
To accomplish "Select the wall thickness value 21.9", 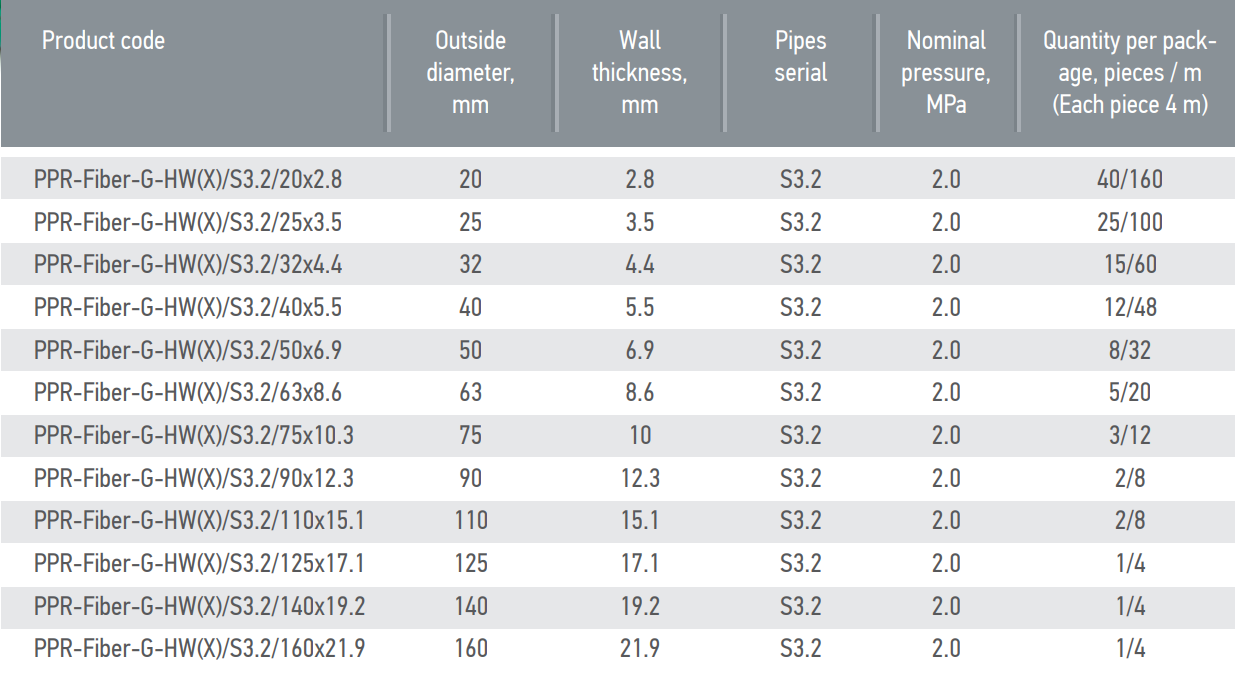I will click(x=640, y=649).
